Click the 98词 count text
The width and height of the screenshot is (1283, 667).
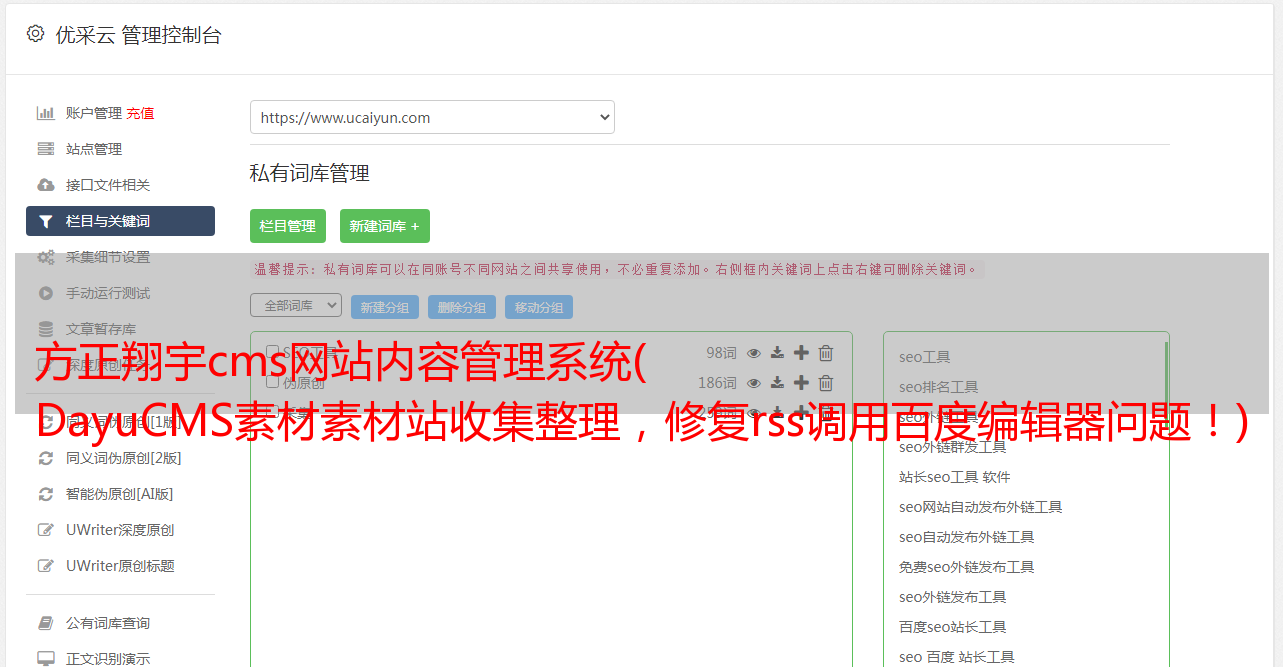pyautogui.click(x=721, y=353)
